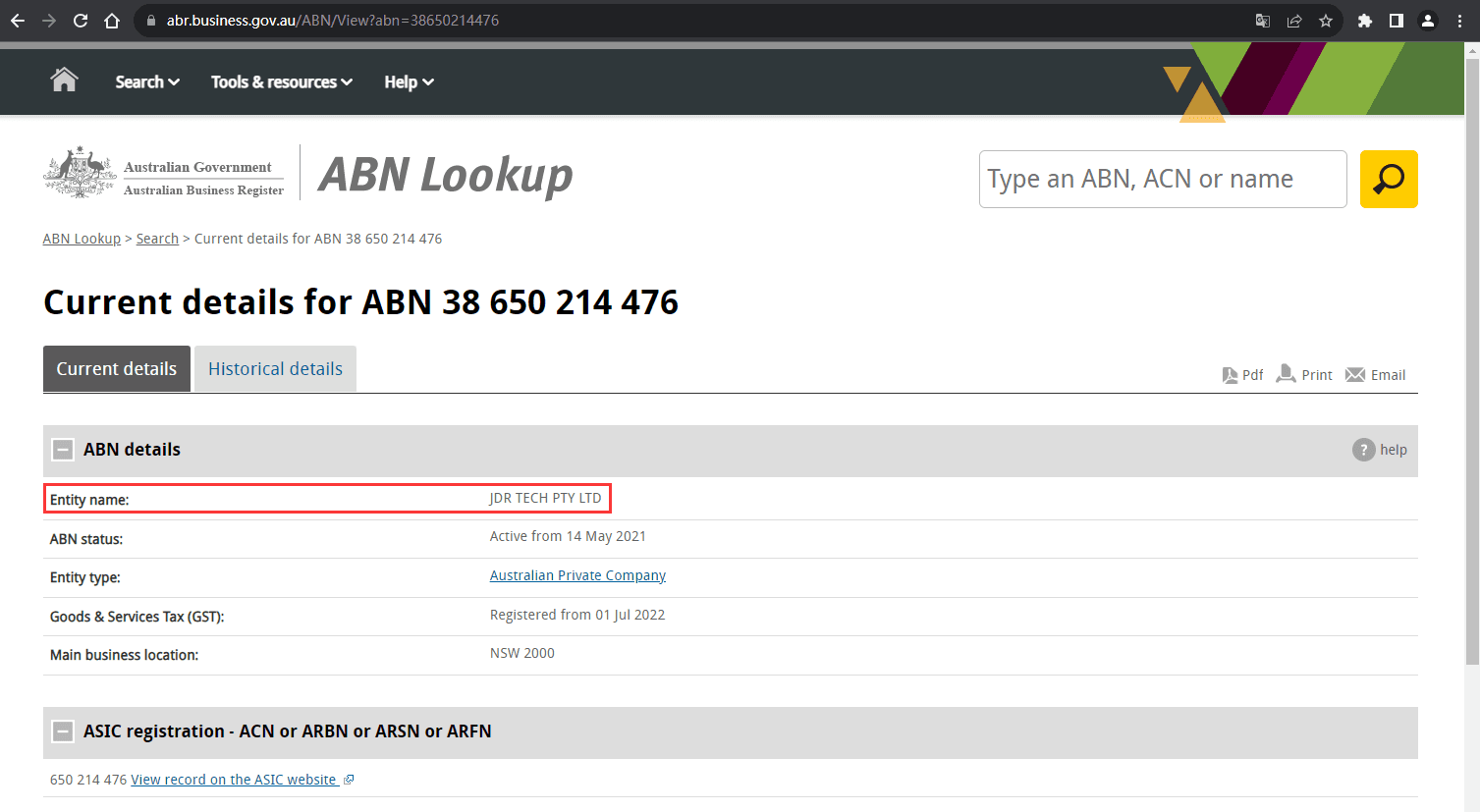Image resolution: width=1480 pixels, height=812 pixels.
Task: Collapse the ASIC registration section
Action: (63, 731)
